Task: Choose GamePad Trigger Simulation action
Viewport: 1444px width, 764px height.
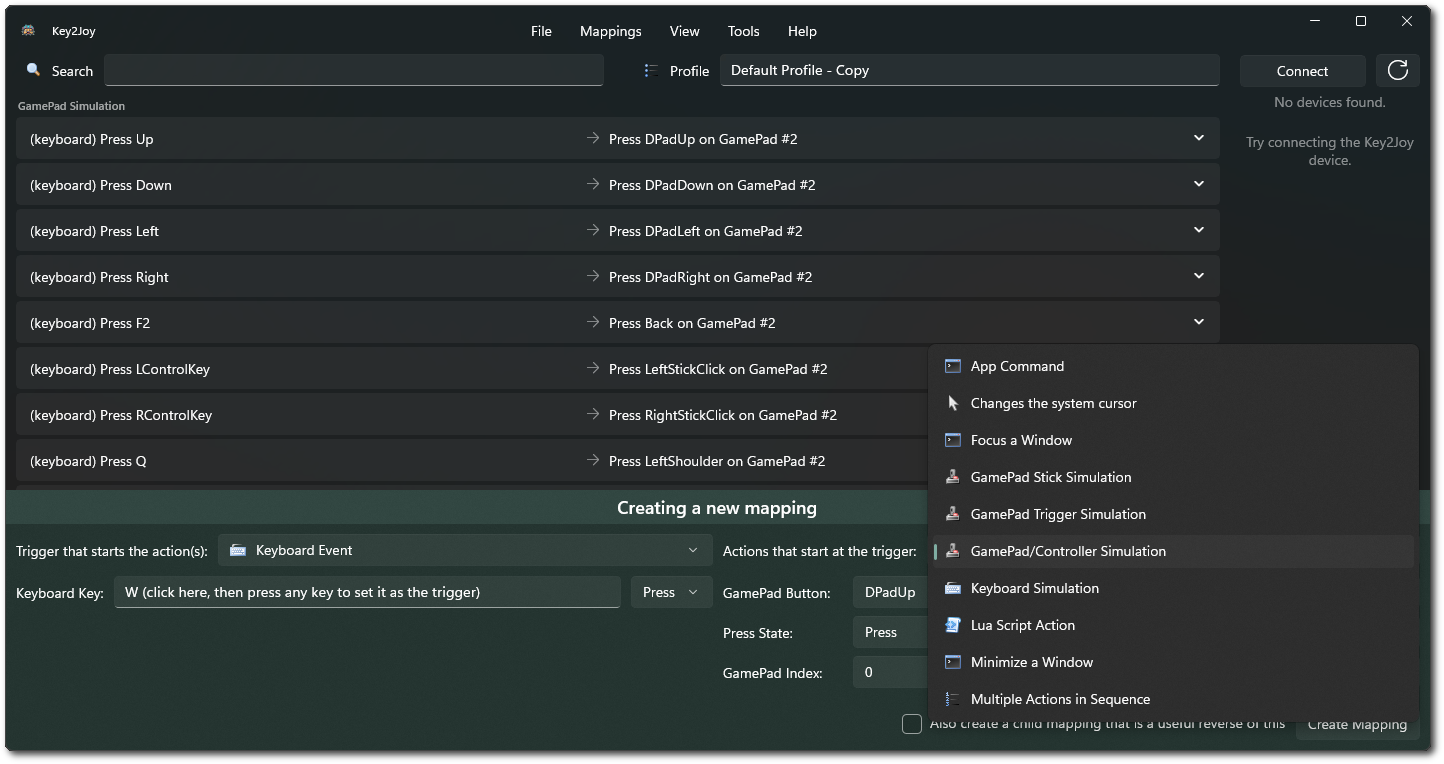Action: [x=1173, y=514]
